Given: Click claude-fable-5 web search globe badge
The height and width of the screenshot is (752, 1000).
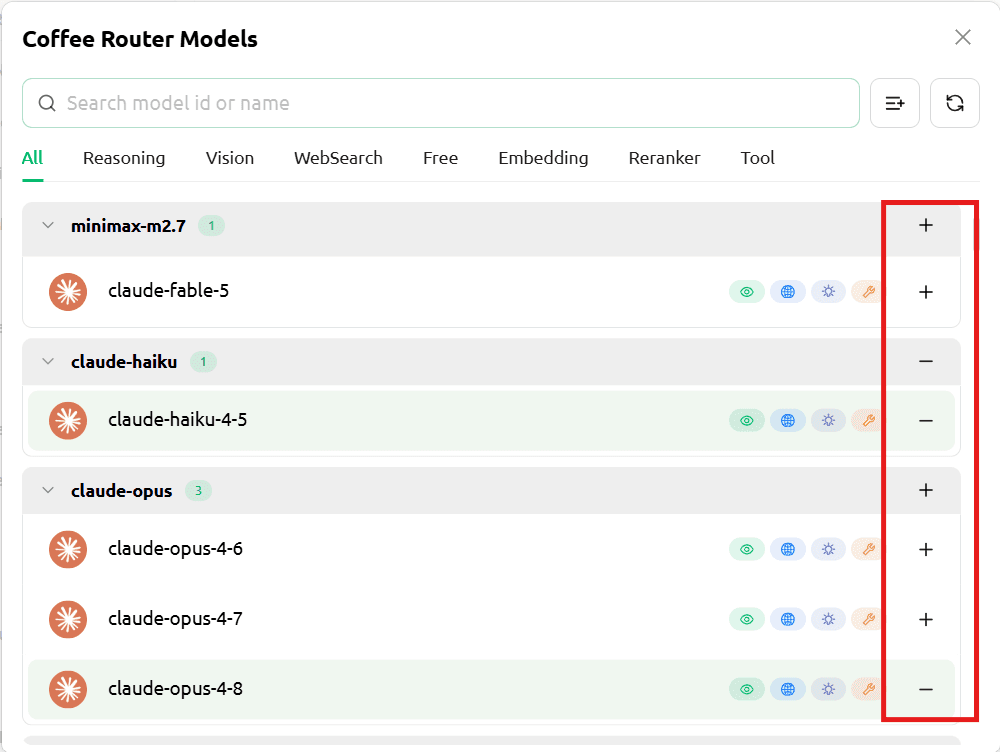Looking at the screenshot, I should coord(788,292).
